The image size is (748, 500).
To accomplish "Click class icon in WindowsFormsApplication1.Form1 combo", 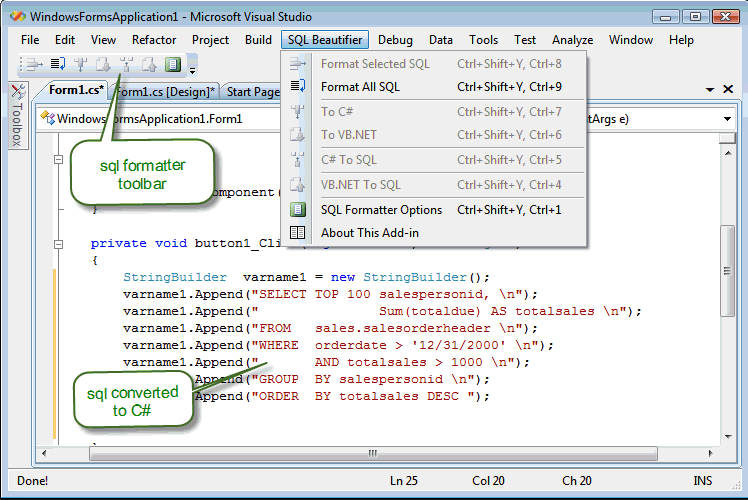I will 48,118.
